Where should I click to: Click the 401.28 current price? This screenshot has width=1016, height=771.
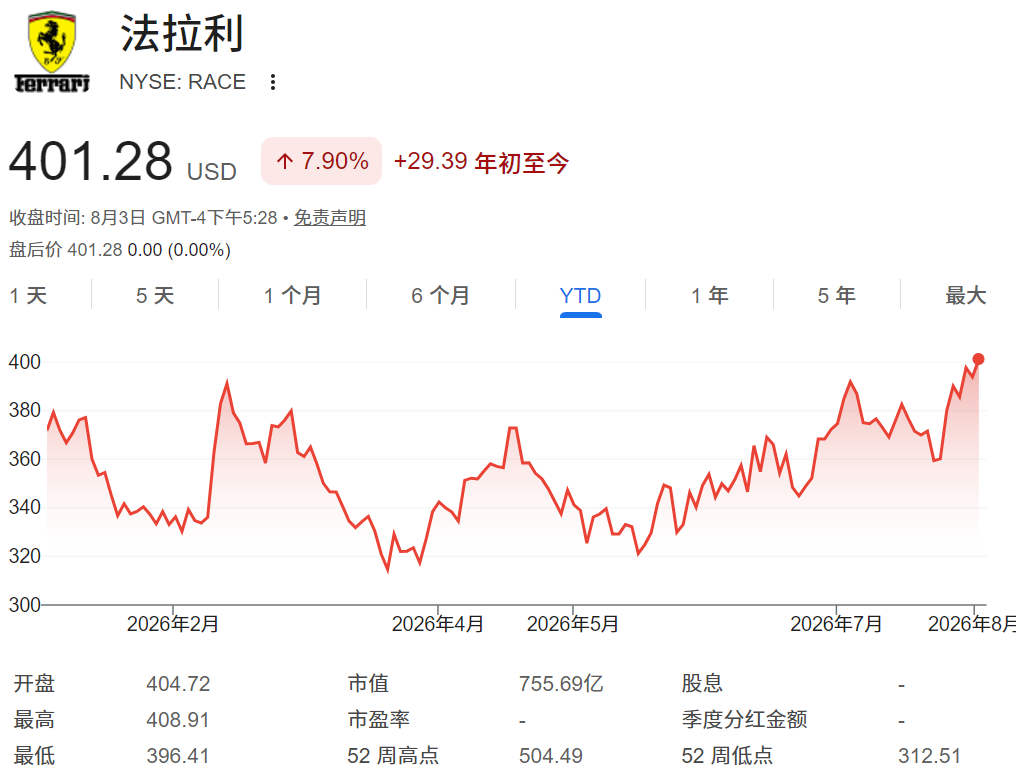click(91, 161)
